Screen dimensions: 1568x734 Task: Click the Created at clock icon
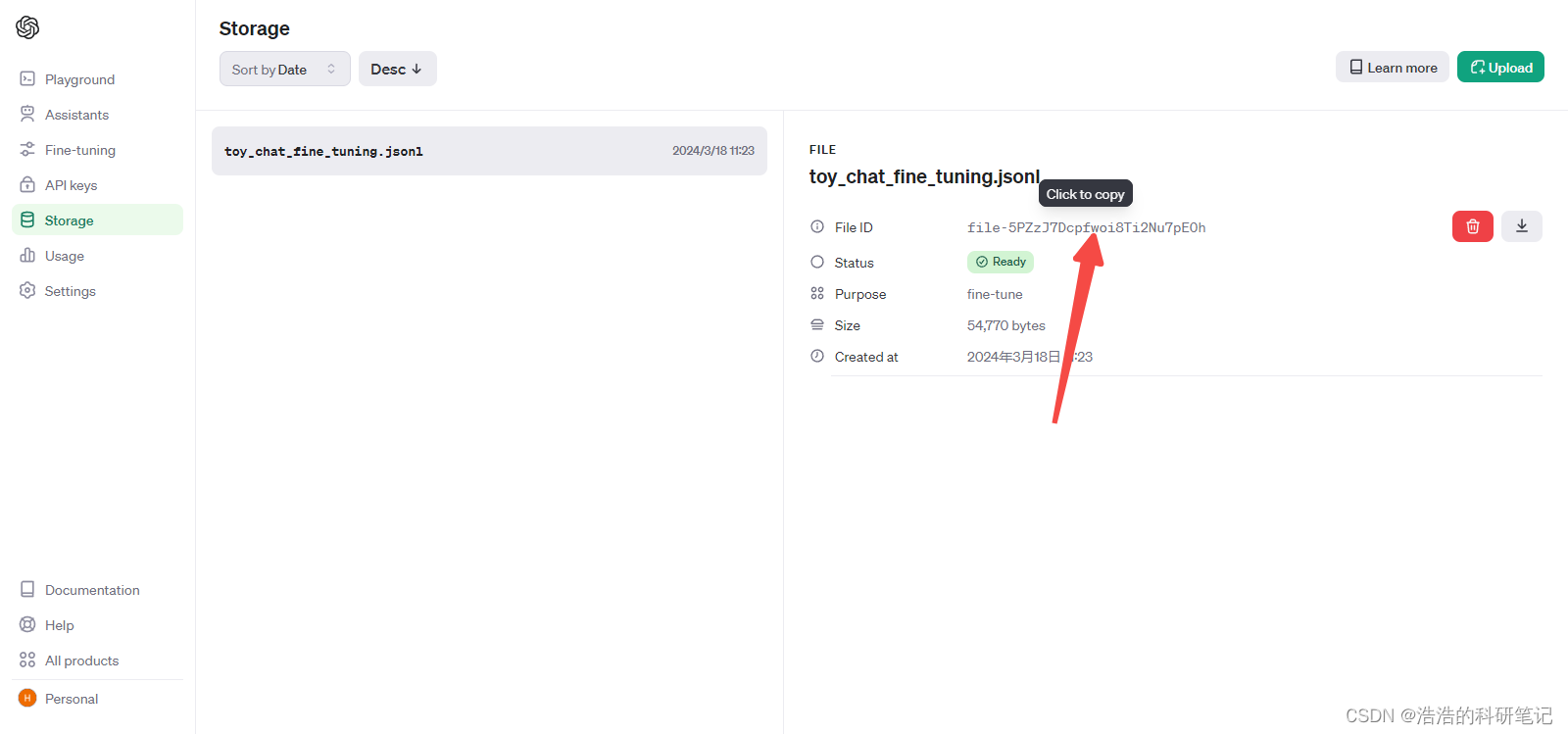(x=817, y=356)
